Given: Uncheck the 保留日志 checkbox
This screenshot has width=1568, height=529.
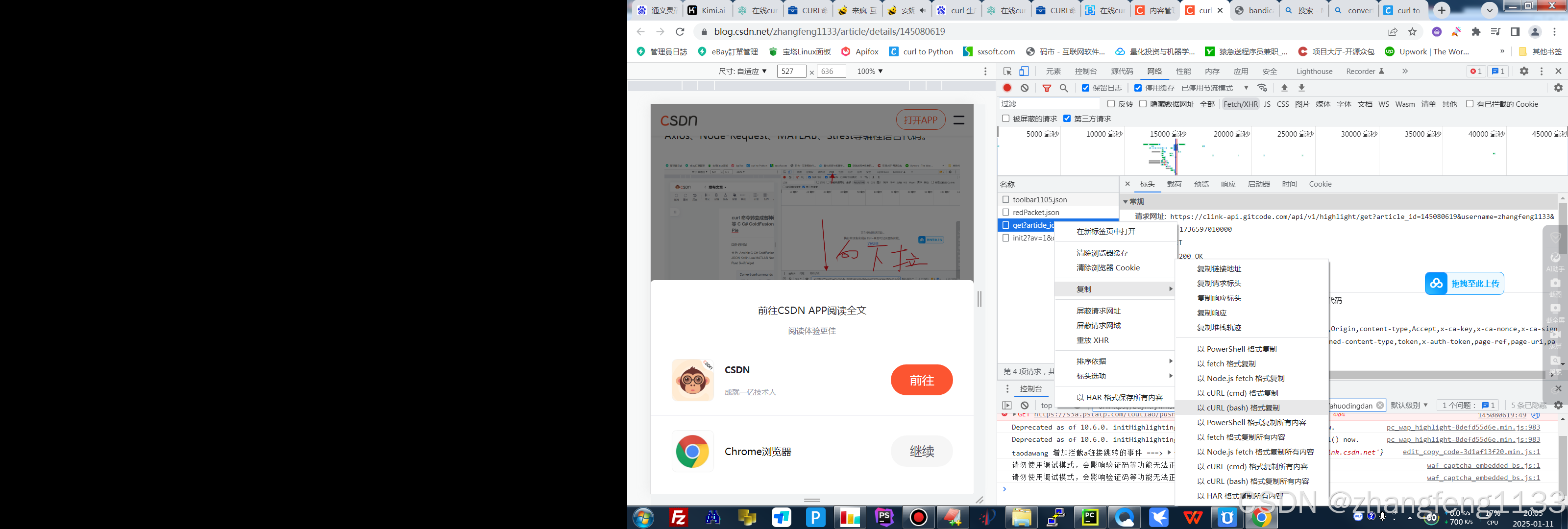Looking at the screenshot, I should (1085, 88).
